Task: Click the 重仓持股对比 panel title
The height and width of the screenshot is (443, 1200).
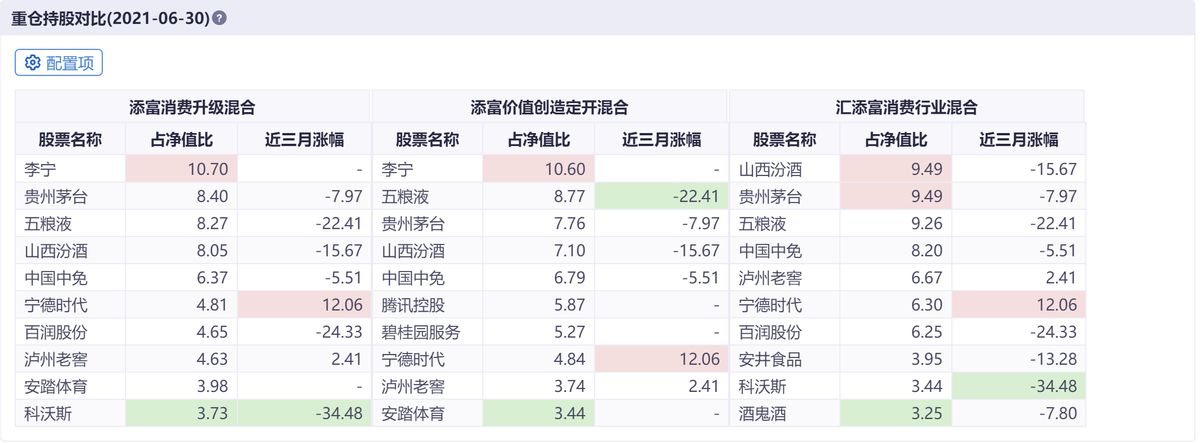Action: pyautogui.click(x=110, y=18)
